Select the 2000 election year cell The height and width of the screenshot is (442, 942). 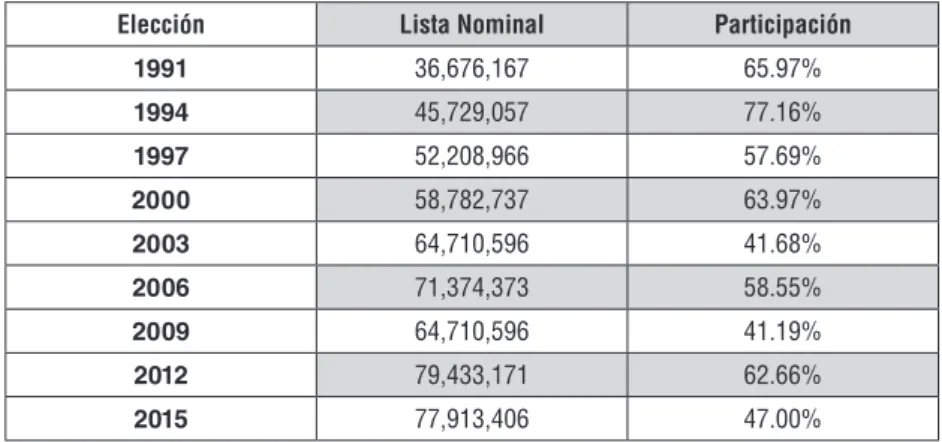160,200
